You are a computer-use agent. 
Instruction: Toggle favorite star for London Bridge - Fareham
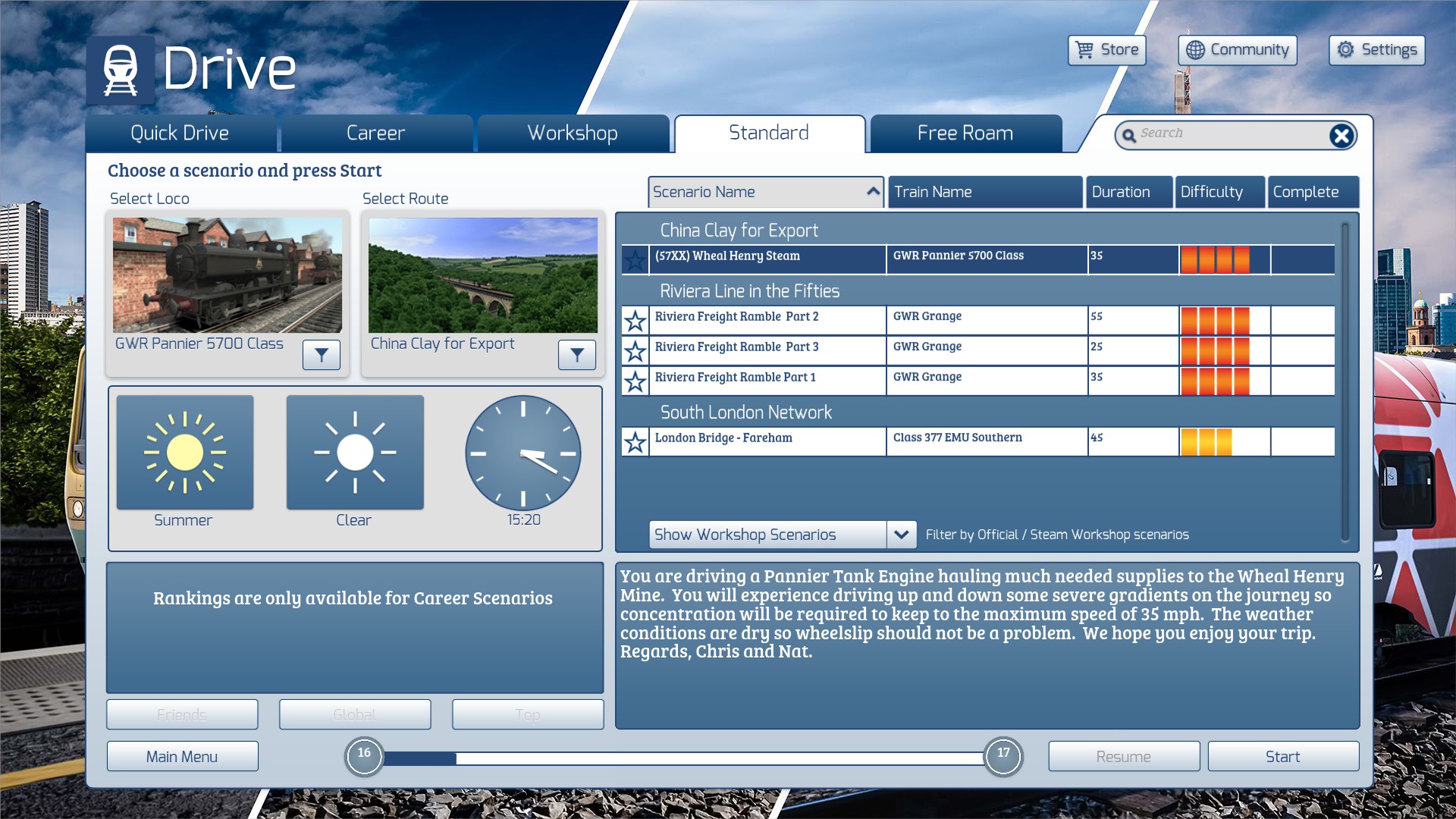click(x=635, y=441)
